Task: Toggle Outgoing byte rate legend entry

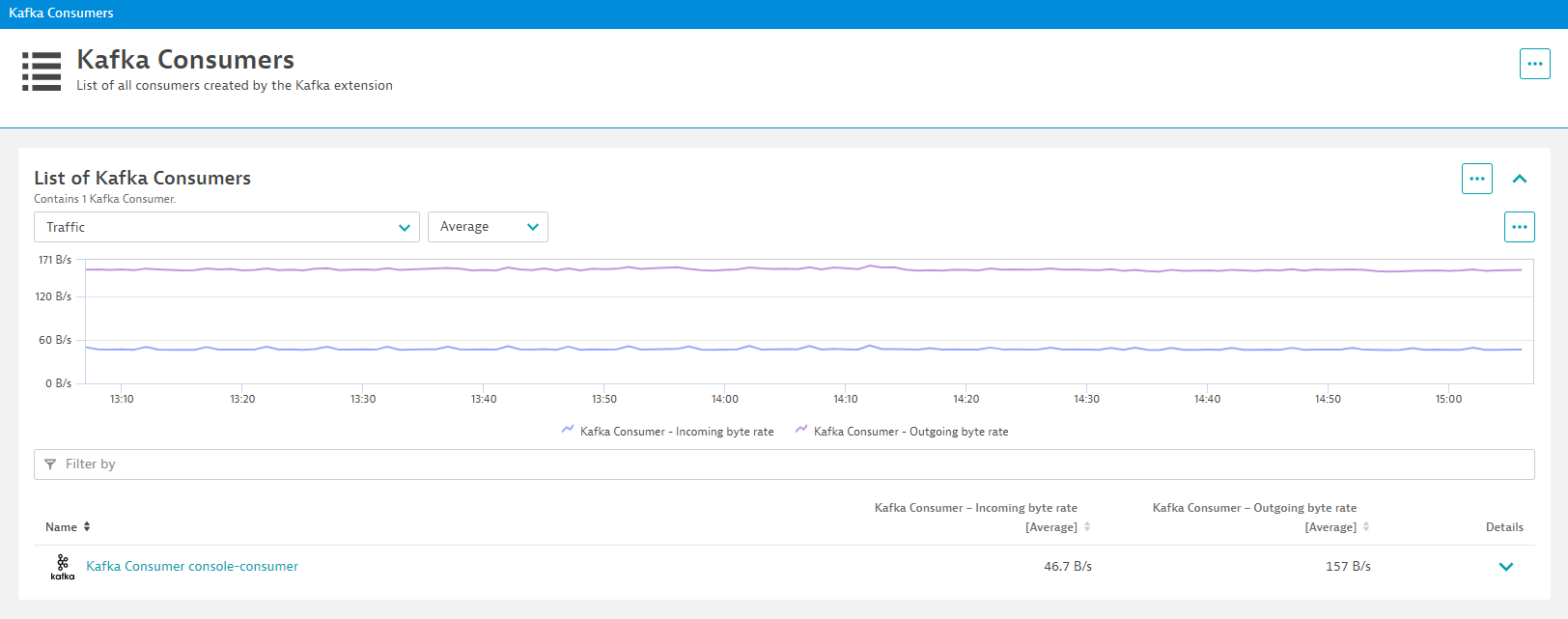Action: pos(902,432)
